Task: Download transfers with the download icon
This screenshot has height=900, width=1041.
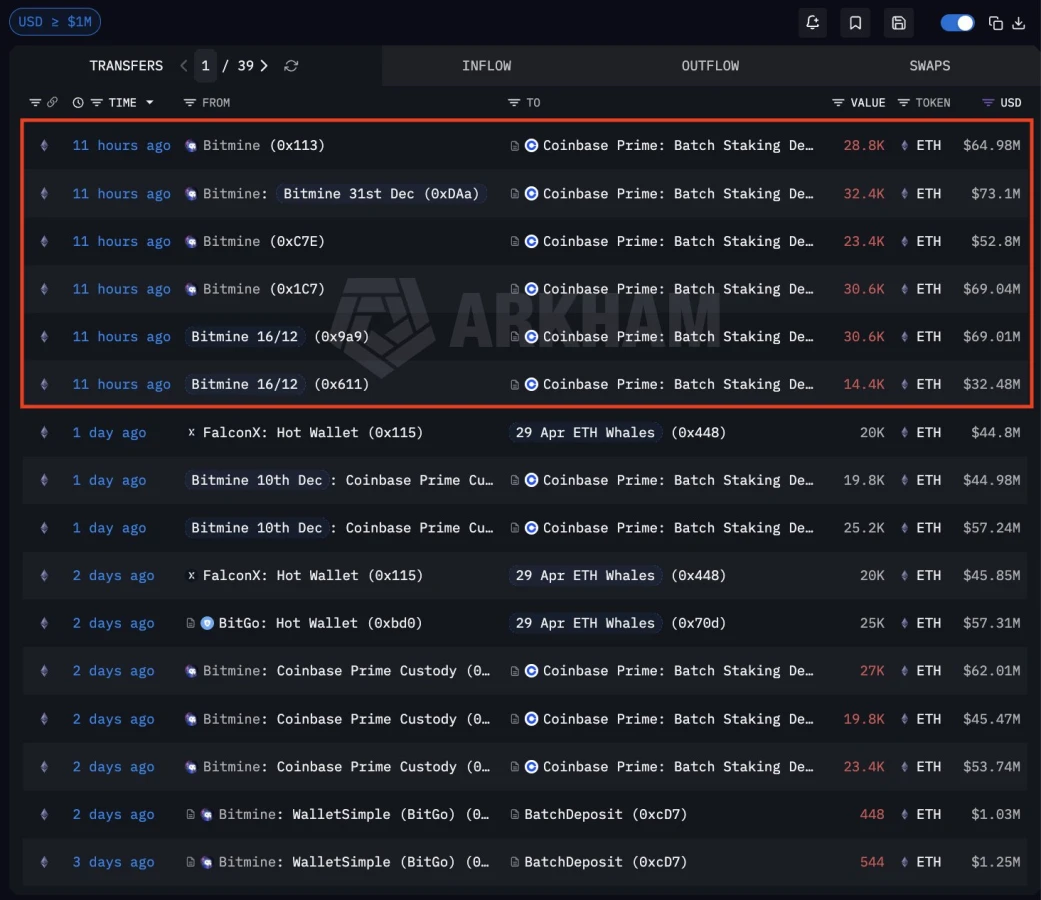Action: tap(1018, 23)
